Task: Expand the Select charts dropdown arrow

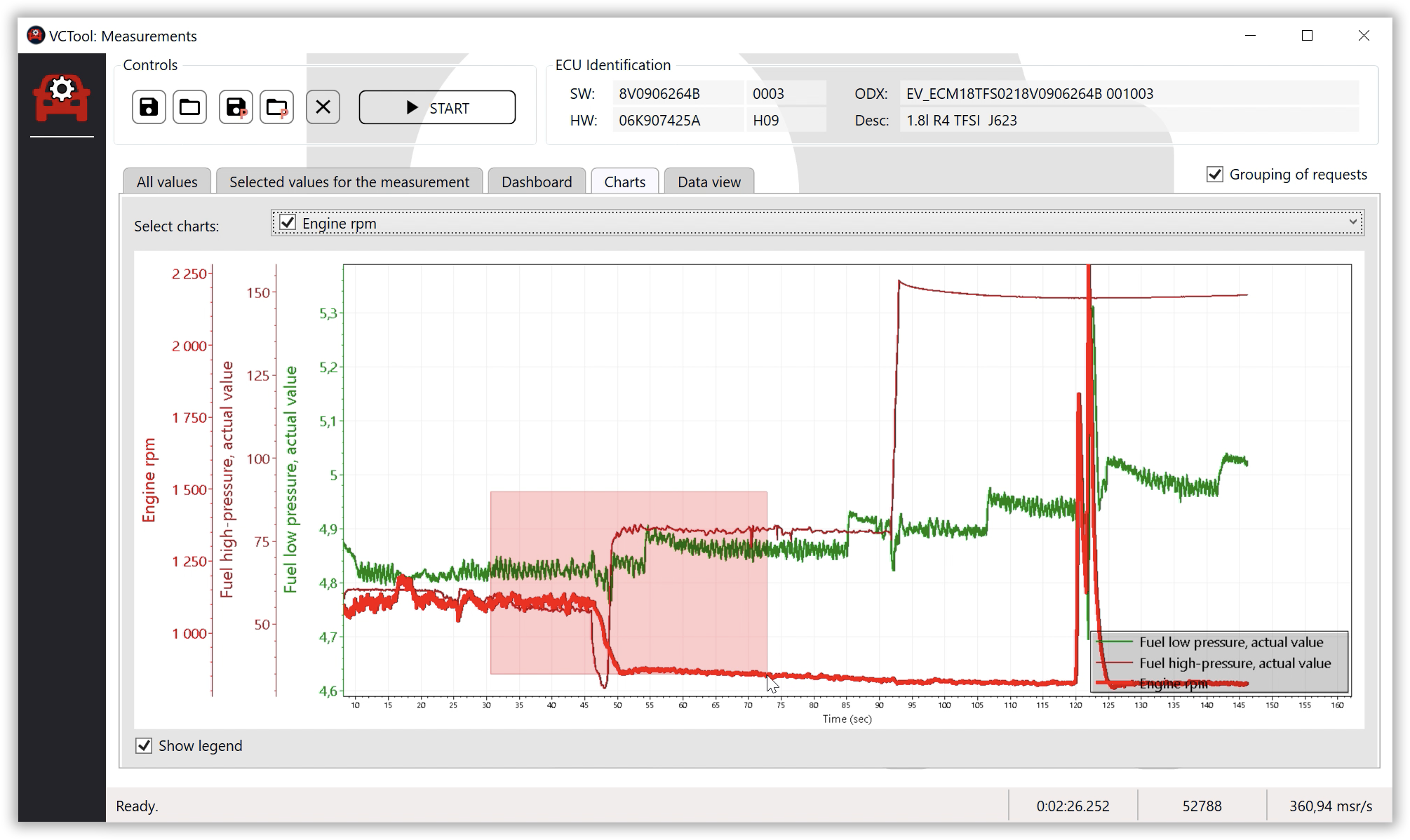Action: coord(1353,222)
